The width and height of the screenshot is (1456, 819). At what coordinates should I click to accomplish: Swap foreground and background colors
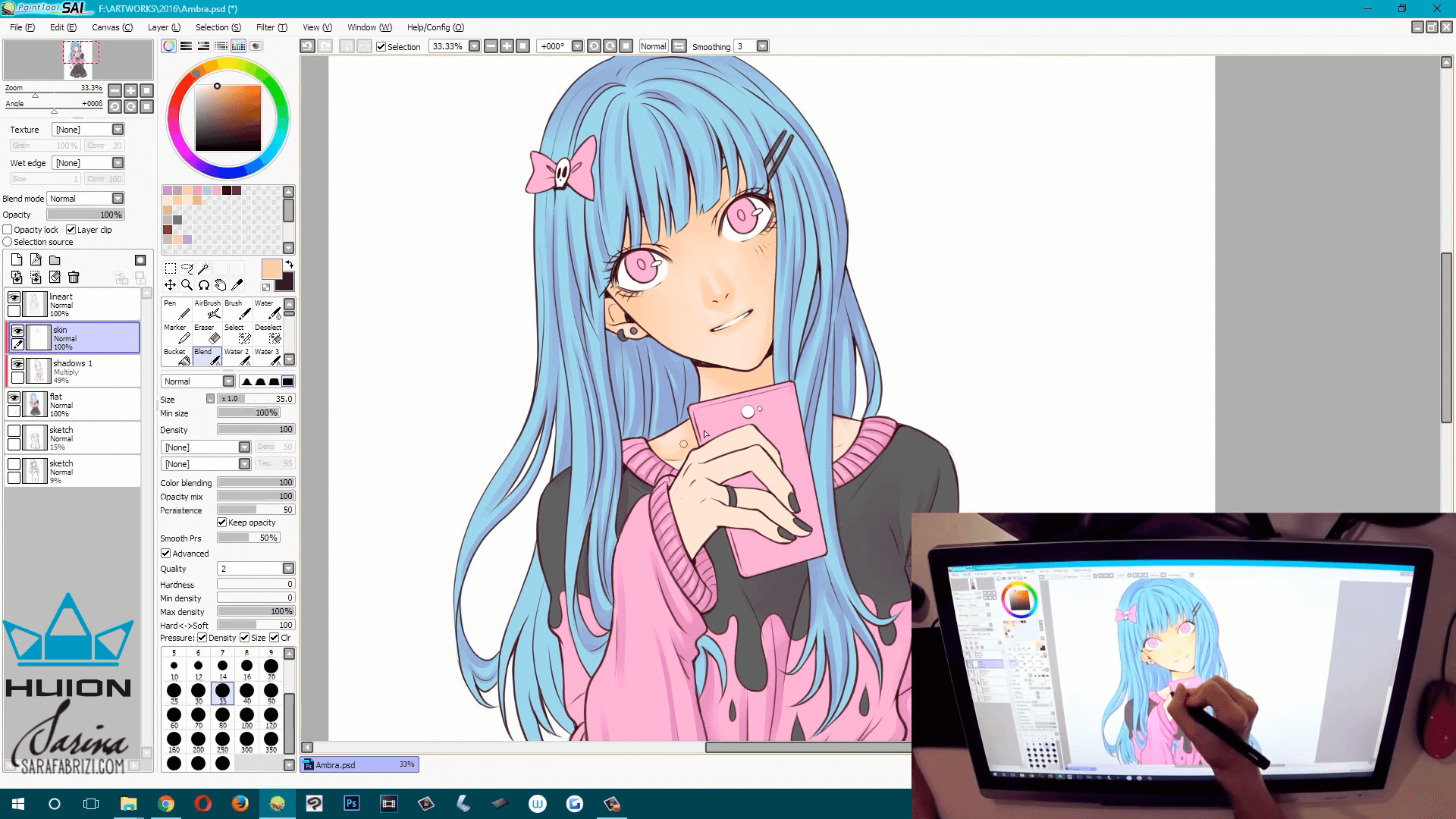[x=289, y=265]
